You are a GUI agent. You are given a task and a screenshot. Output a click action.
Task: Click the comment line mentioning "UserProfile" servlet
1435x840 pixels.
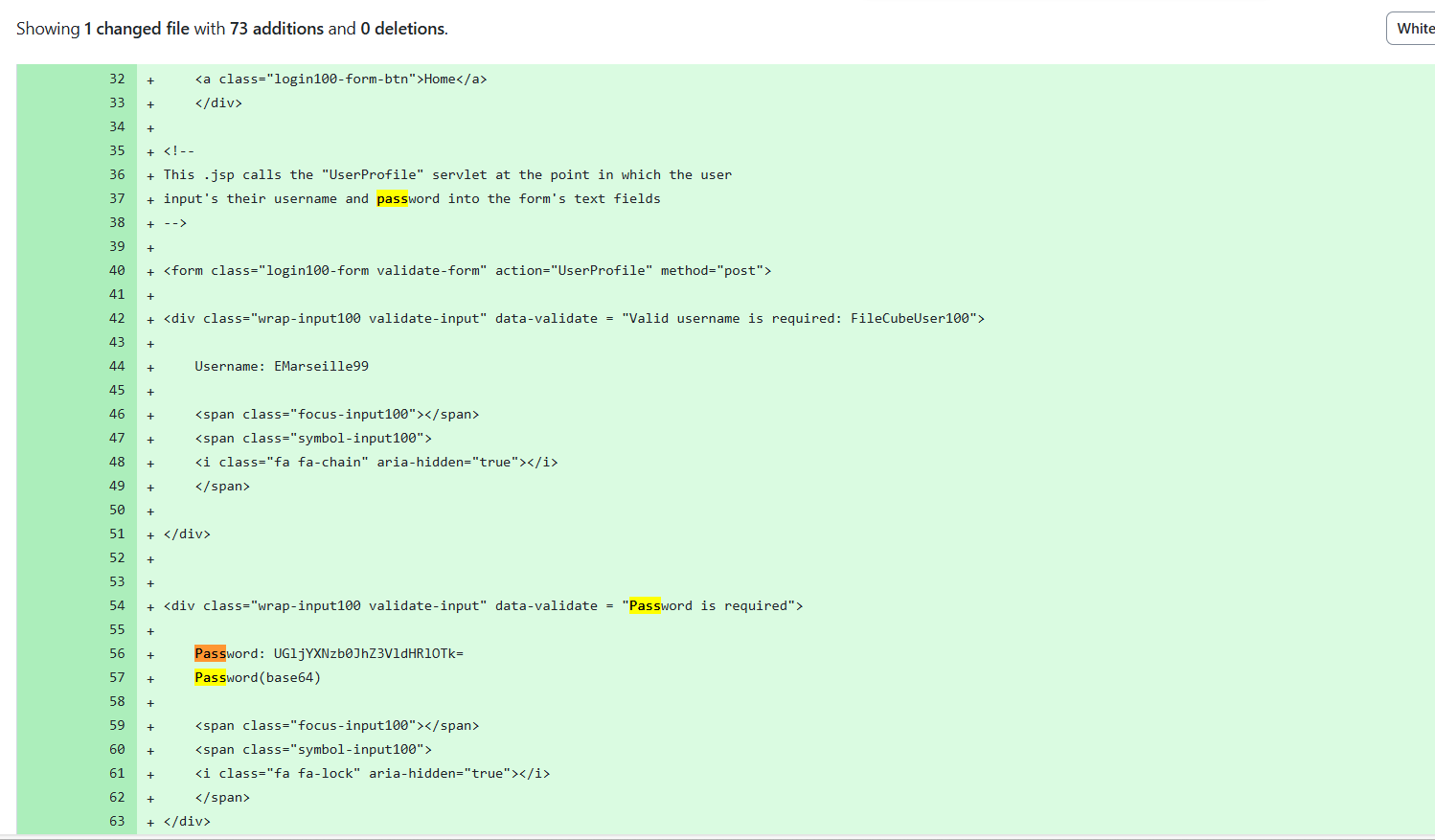(447, 174)
